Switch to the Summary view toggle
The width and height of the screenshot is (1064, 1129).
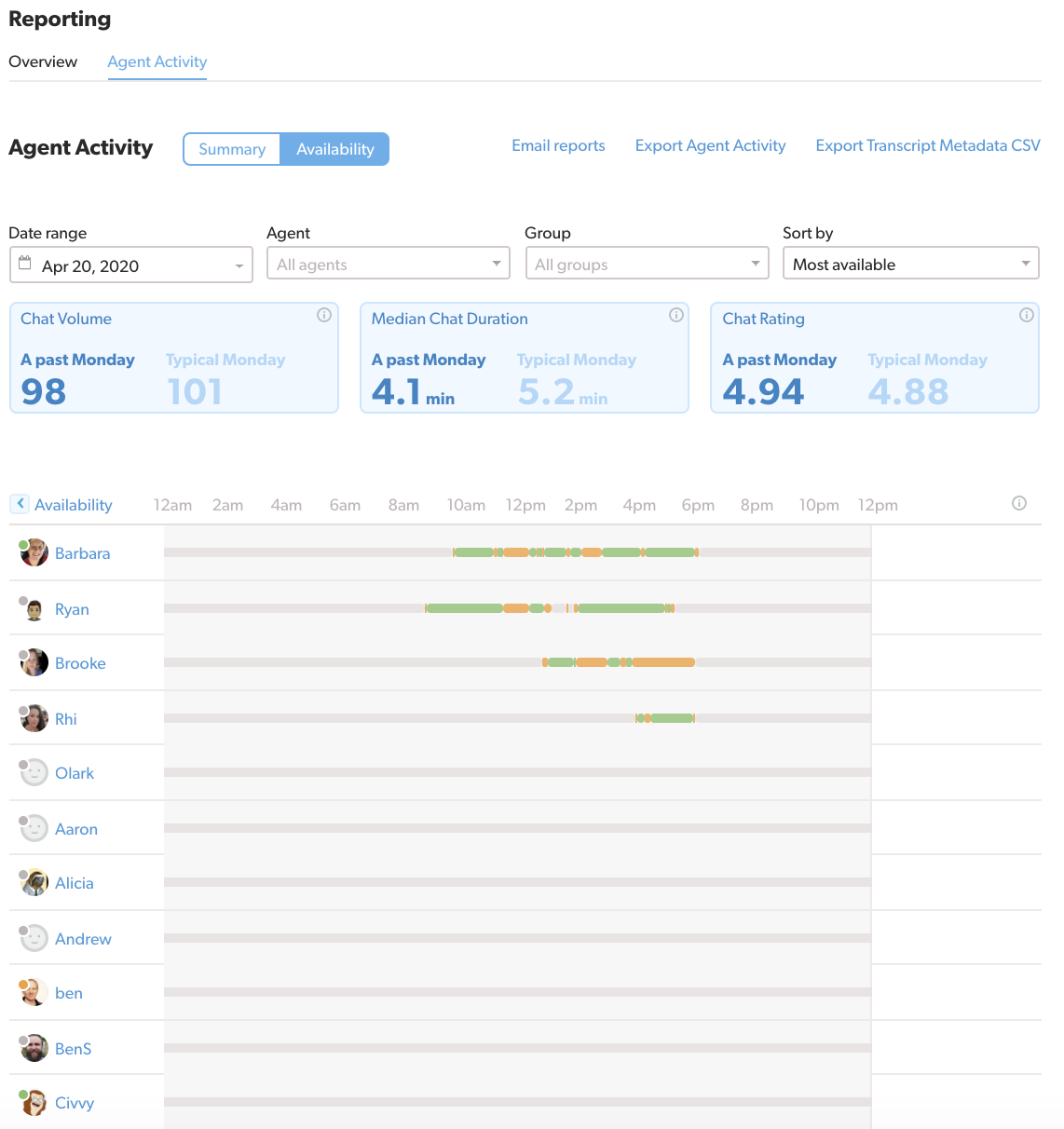tap(231, 149)
